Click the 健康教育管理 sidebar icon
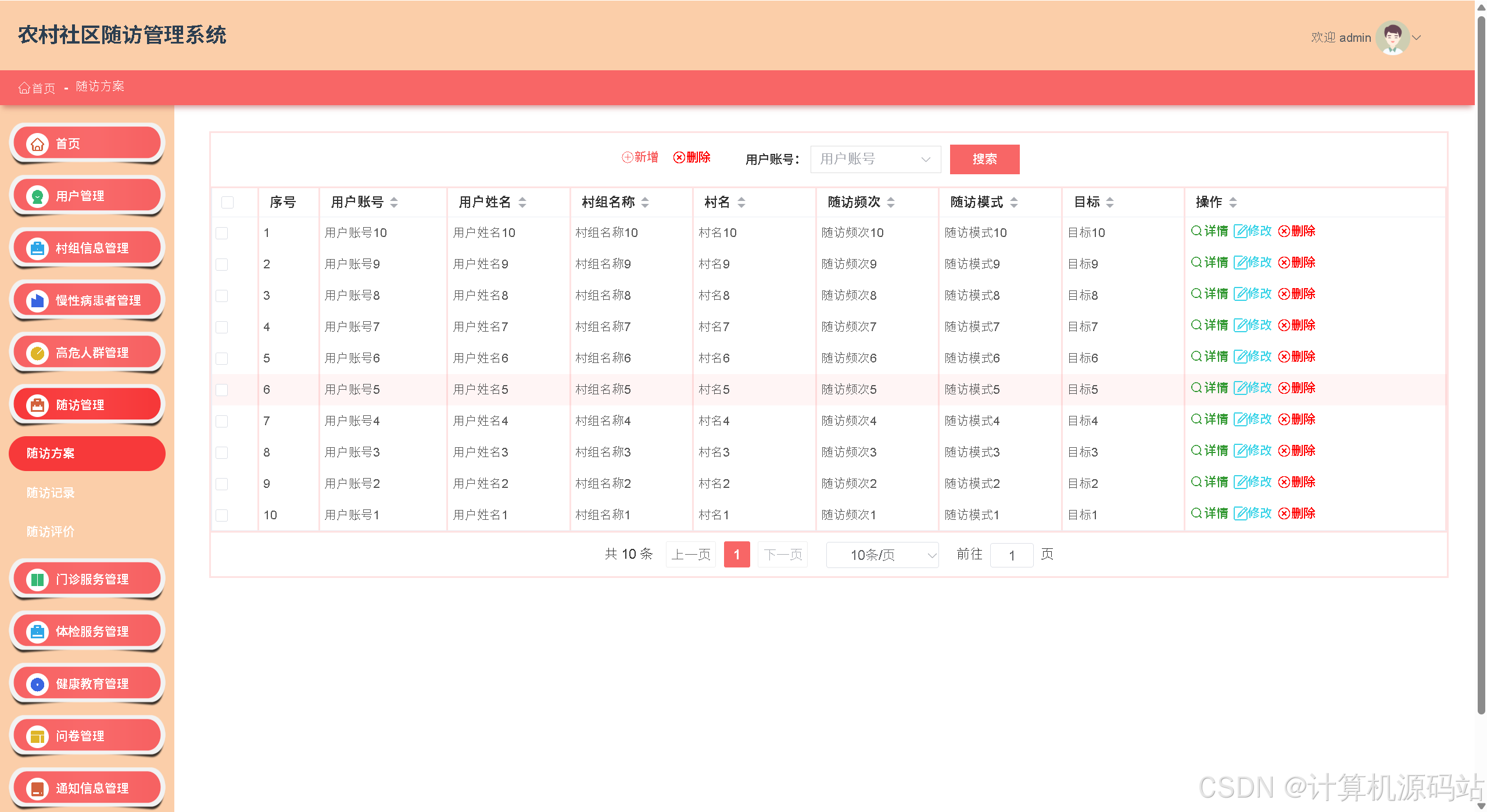The width and height of the screenshot is (1487, 812). click(37, 684)
